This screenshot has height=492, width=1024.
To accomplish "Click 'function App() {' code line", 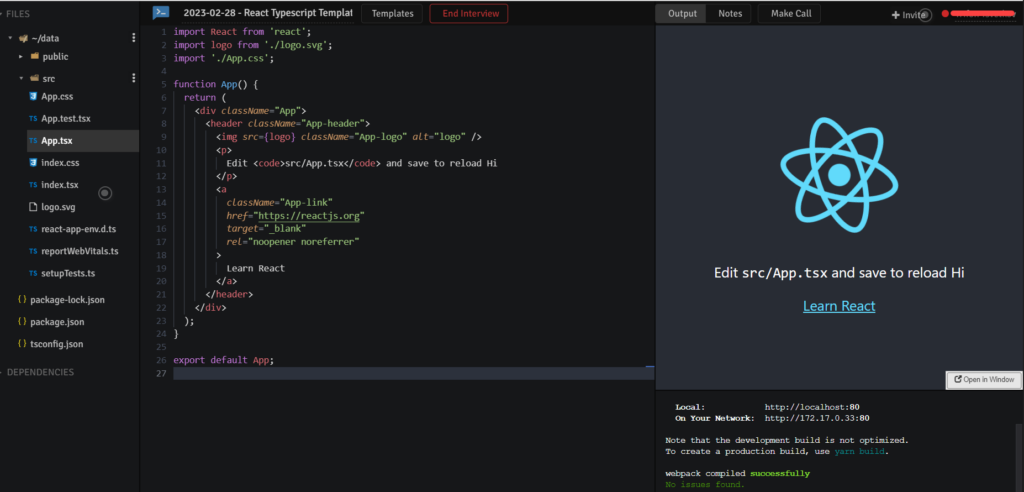I will tap(216, 84).
